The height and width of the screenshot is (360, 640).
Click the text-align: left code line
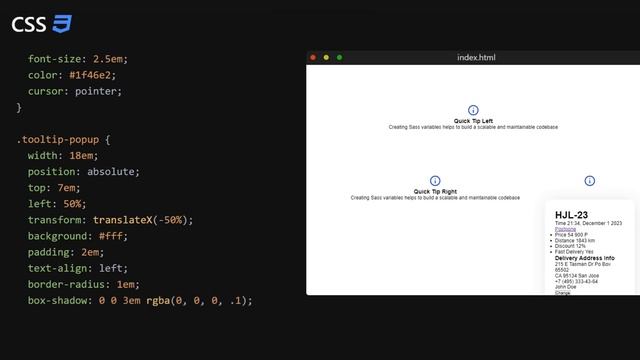point(78,268)
